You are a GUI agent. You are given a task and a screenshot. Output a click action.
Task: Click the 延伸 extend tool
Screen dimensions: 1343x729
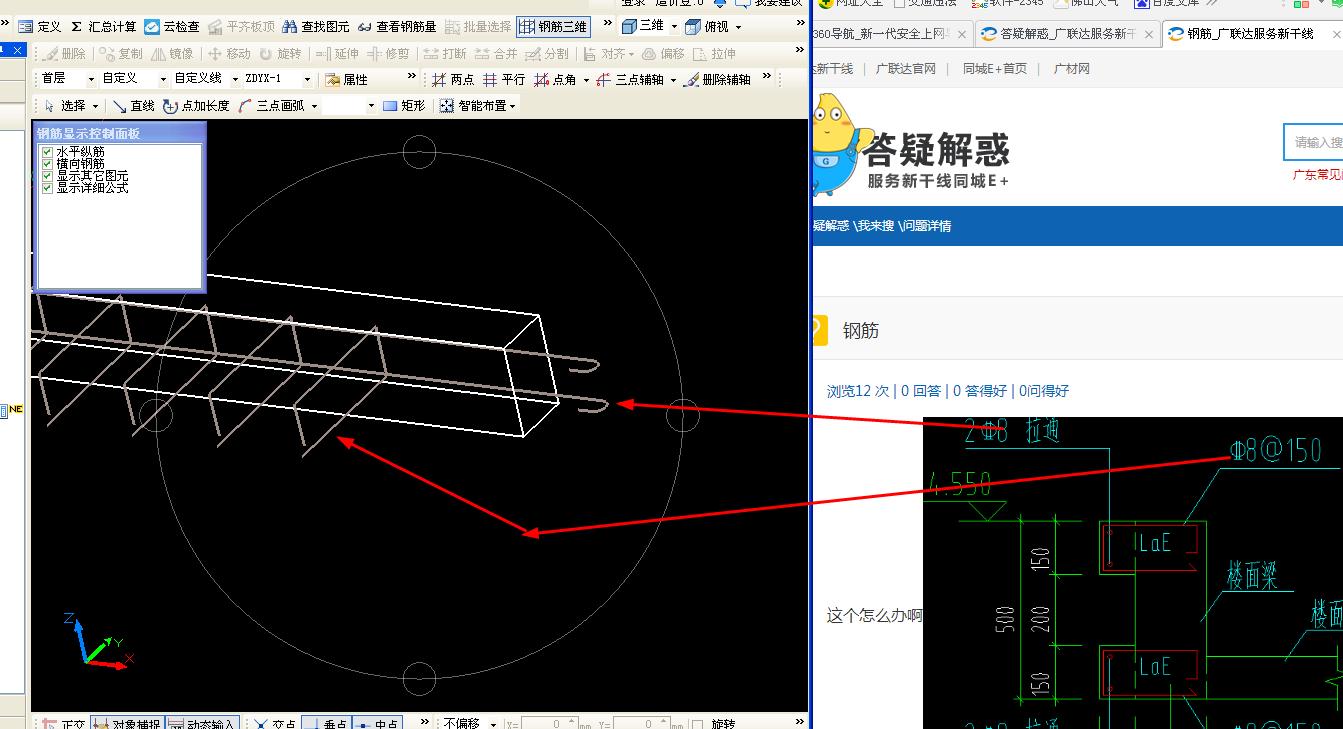(337, 54)
